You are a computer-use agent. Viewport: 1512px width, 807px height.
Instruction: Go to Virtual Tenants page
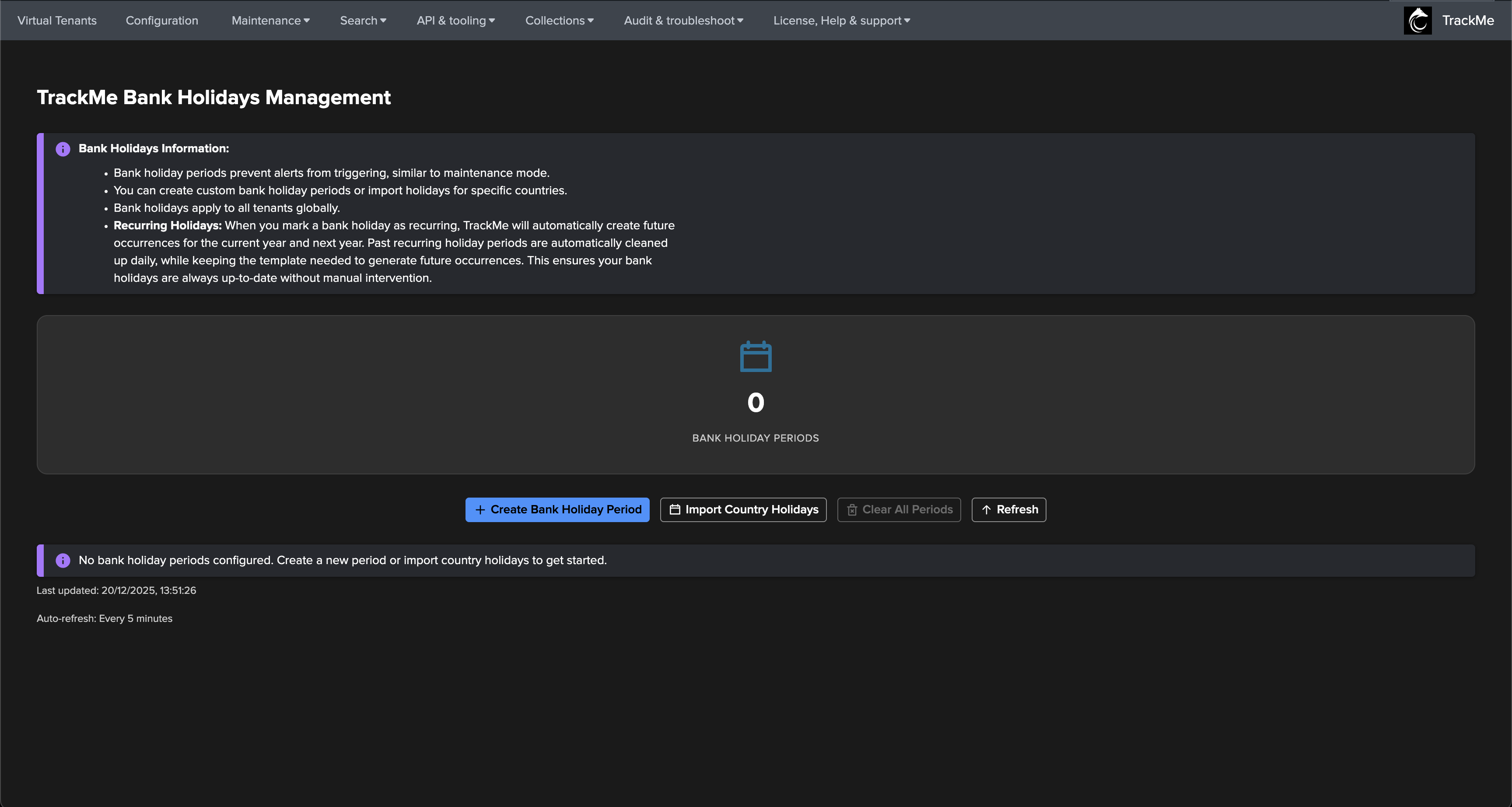click(57, 21)
